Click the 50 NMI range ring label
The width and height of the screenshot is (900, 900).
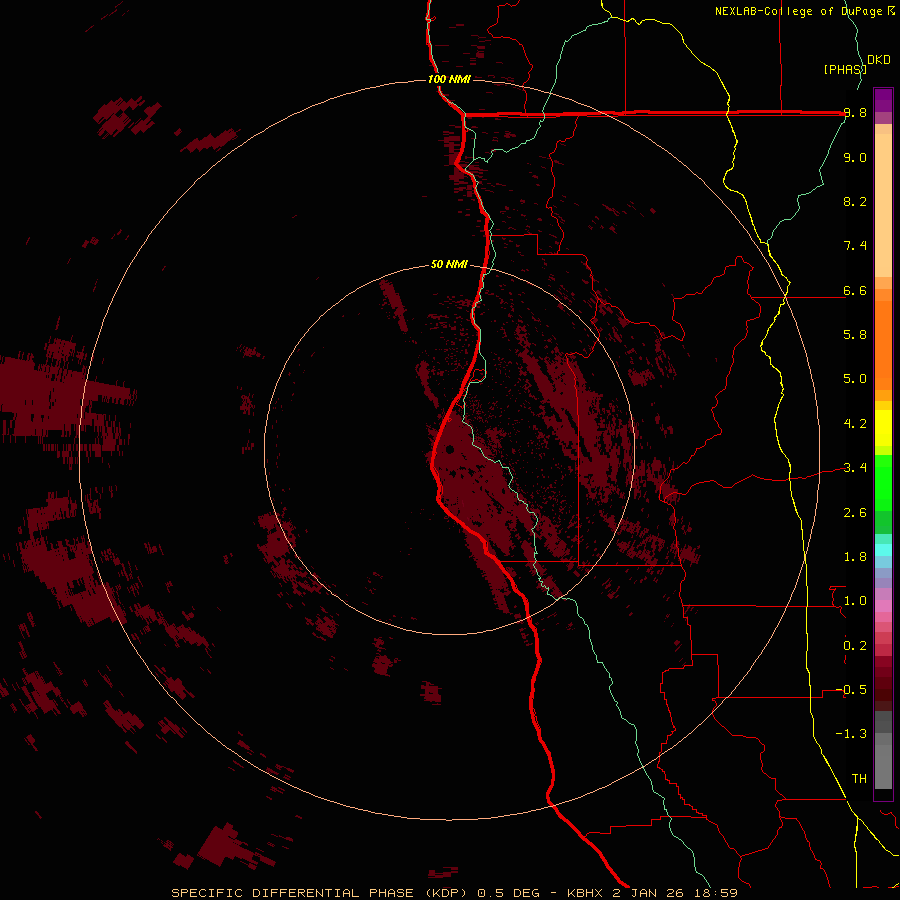449,264
